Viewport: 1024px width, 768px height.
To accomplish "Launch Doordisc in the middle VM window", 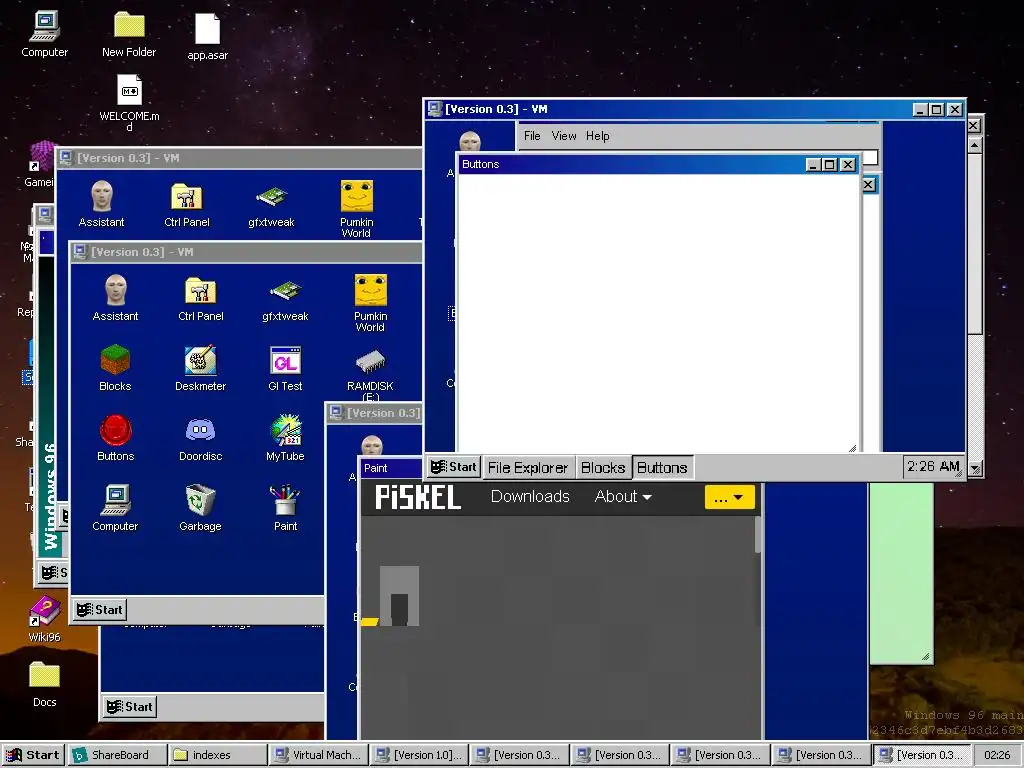I will click(x=200, y=438).
